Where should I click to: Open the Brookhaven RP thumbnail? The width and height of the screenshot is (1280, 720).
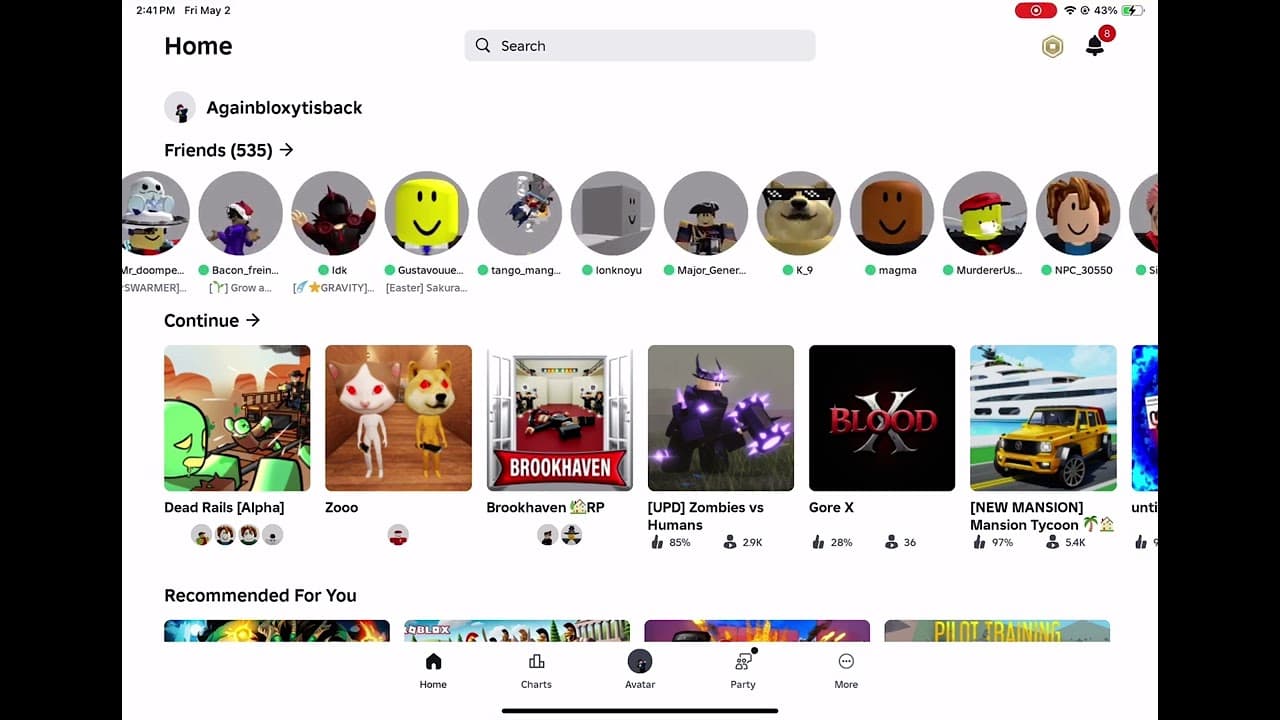(x=560, y=418)
